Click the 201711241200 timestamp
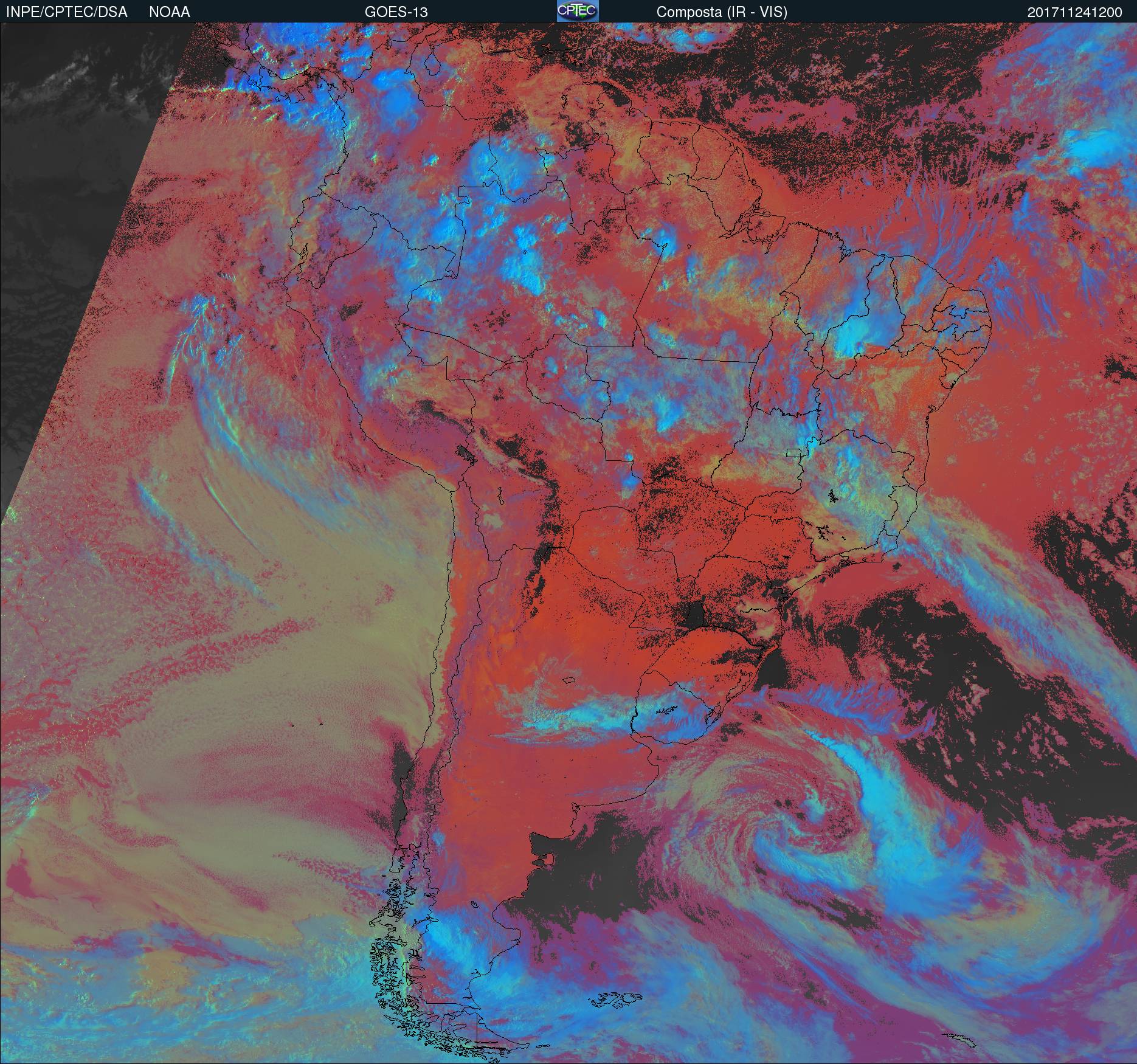Viewport: 1137px width, 1064px height. click(x=1075, y=12)
